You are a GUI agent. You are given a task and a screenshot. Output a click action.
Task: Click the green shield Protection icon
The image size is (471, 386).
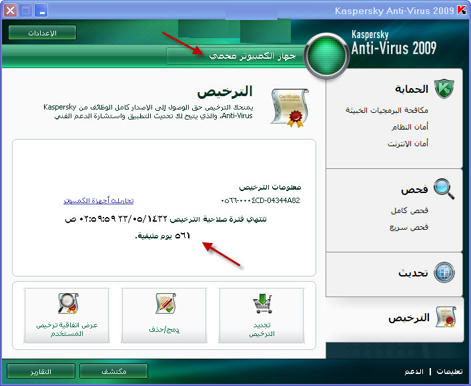[x=444, y=88]
